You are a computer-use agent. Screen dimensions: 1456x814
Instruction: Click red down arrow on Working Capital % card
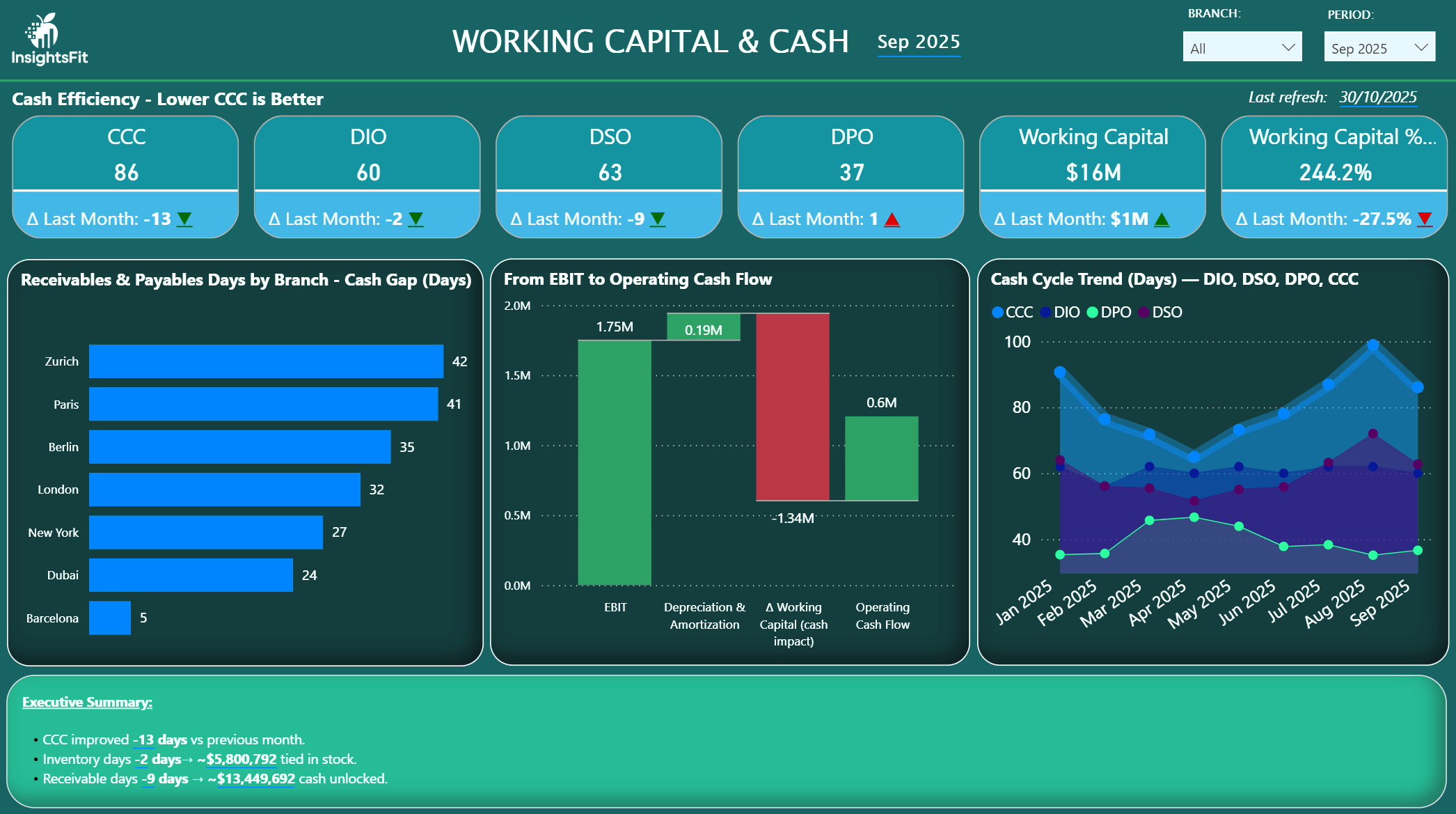(1425, 219)
